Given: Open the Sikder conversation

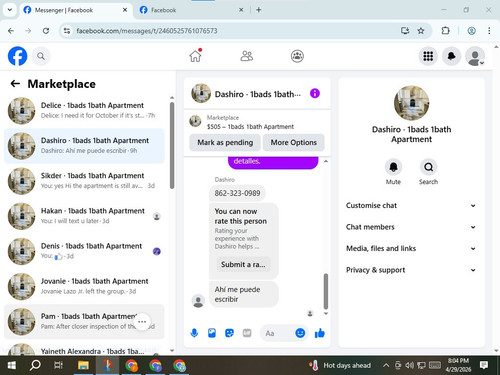Looking at the screenshot, I should pos(84,181).
